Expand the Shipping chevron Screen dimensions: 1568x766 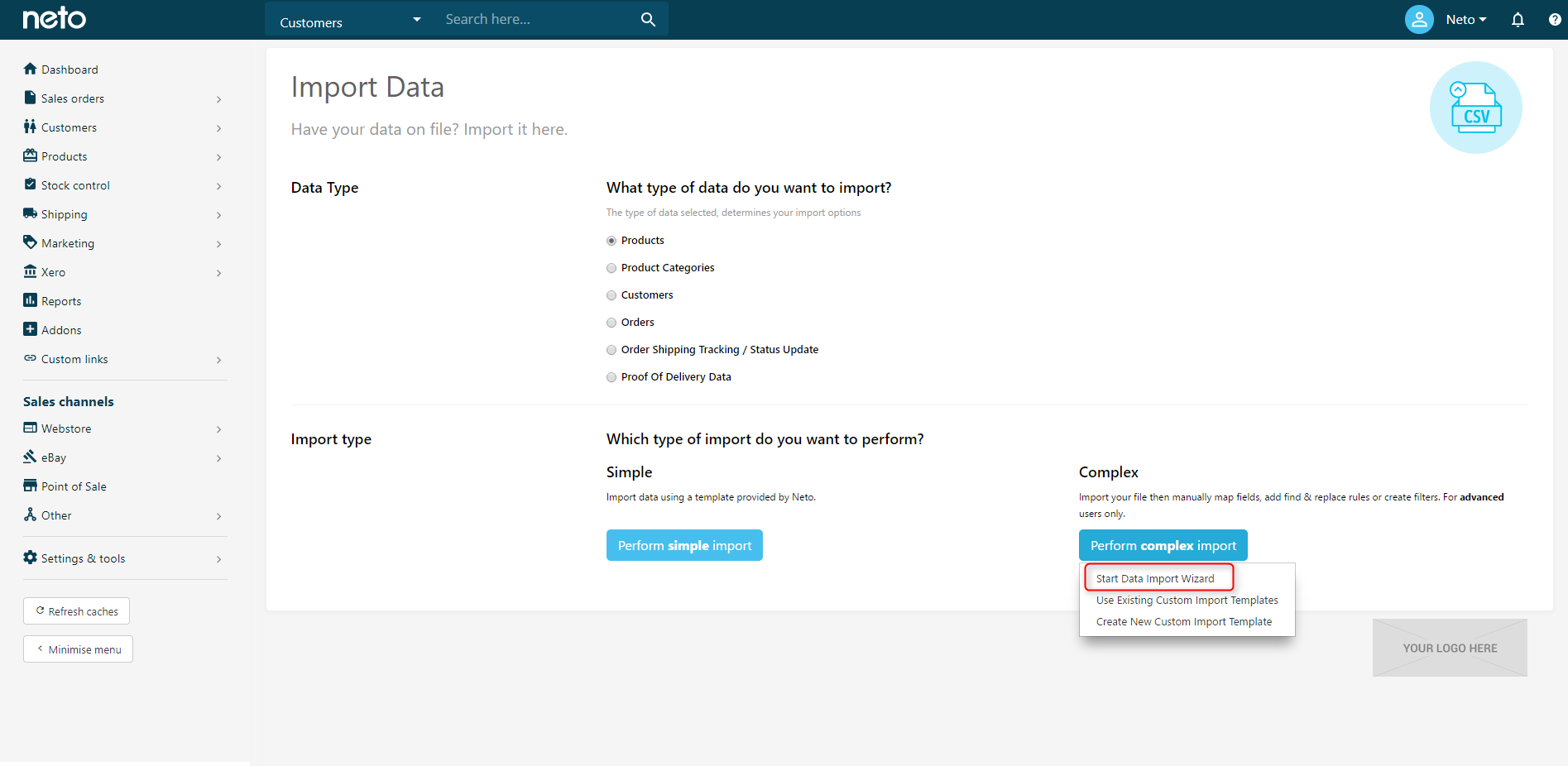(x=218, y=215)
